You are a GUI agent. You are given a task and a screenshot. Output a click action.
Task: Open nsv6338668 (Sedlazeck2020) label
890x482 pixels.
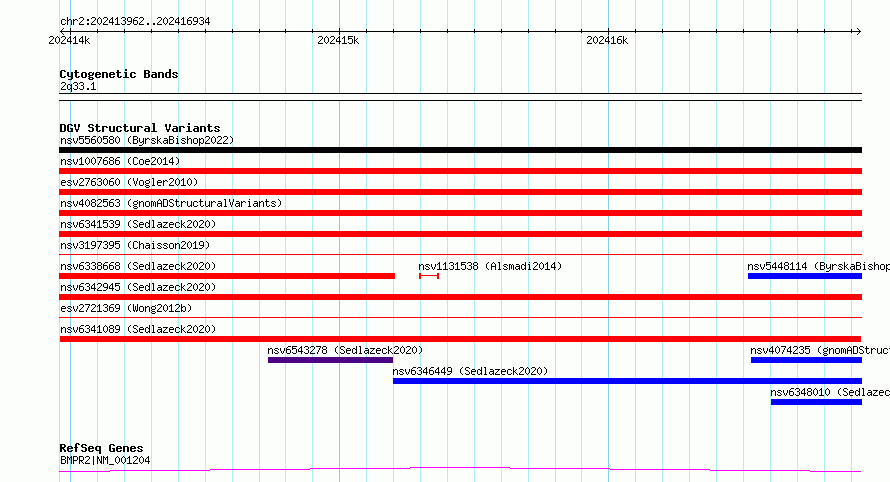point(138,266)
